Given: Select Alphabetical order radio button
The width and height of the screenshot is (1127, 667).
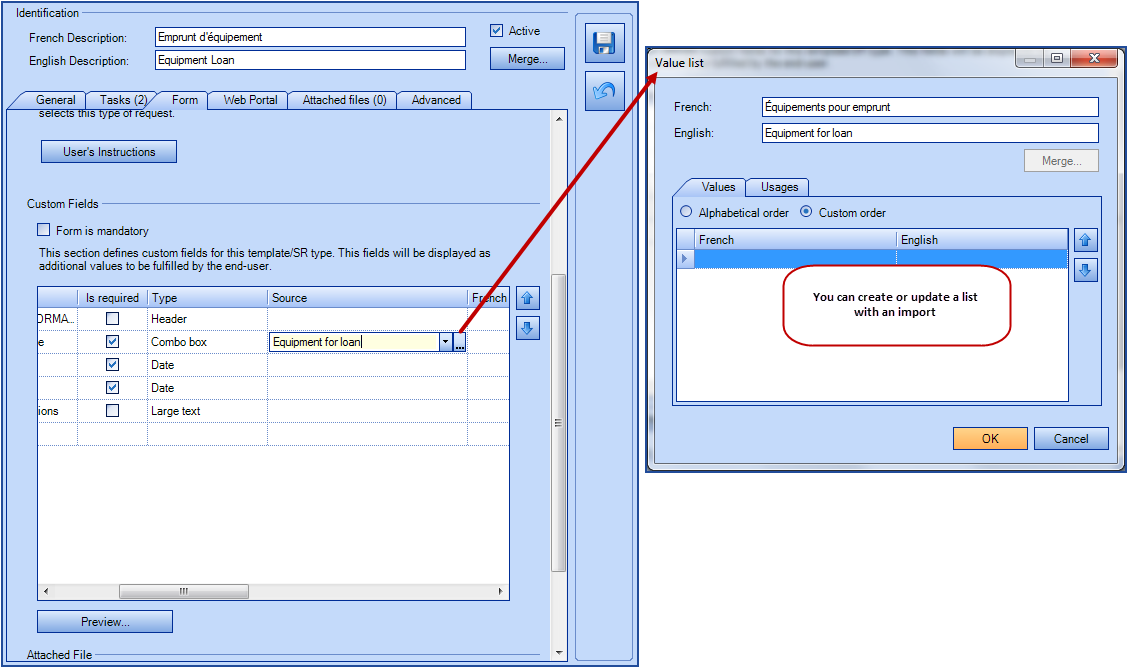Looking at the screenshot, I should 686,212.
